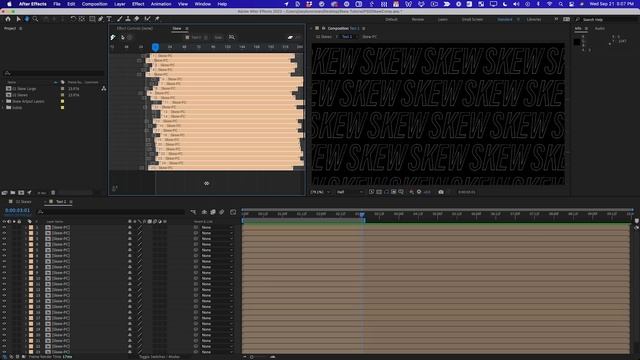Toggle quality switch on layer 2
640x360 pixels.
[x=140, y=233]
